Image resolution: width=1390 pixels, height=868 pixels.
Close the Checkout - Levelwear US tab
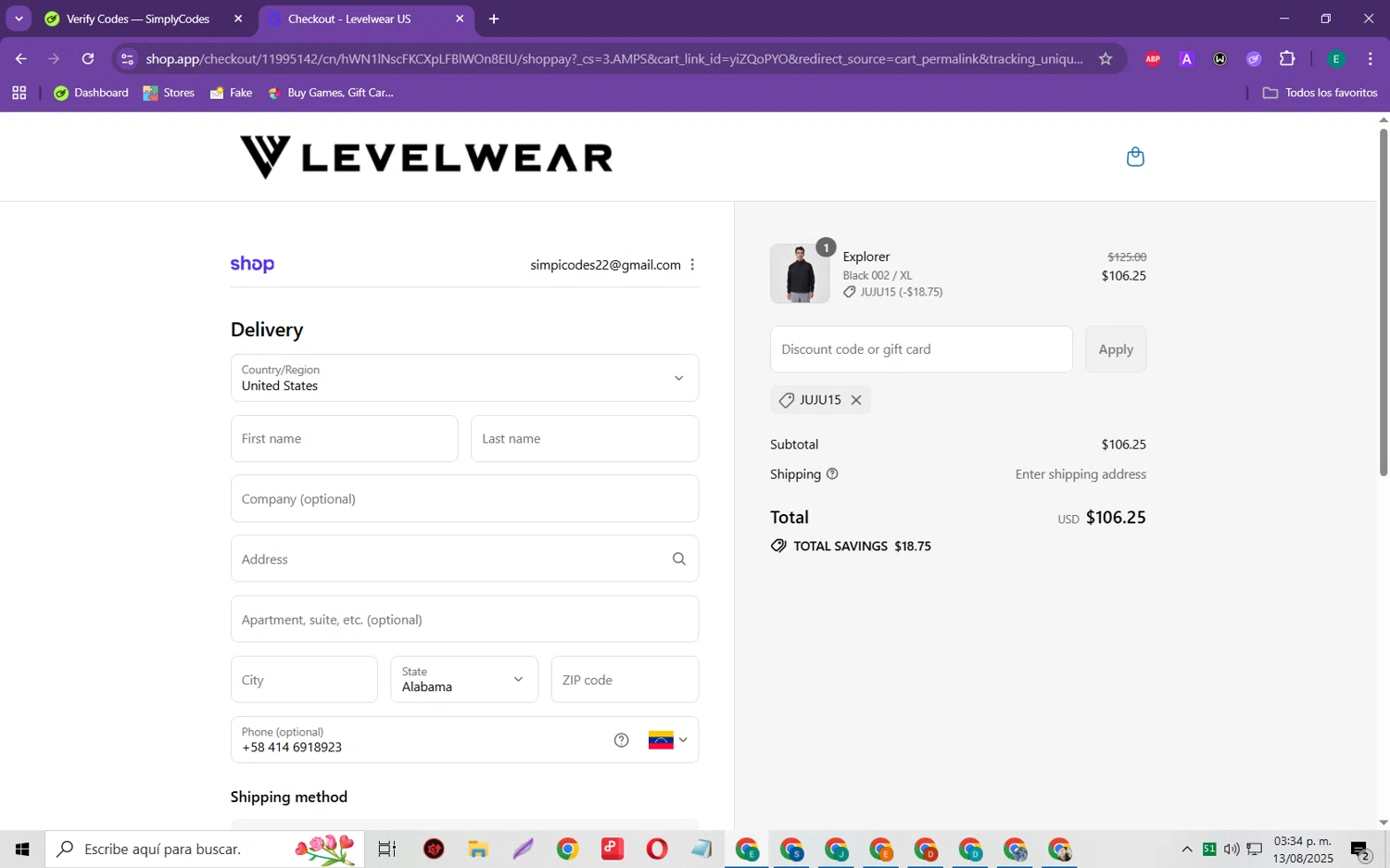click(460, 19)
